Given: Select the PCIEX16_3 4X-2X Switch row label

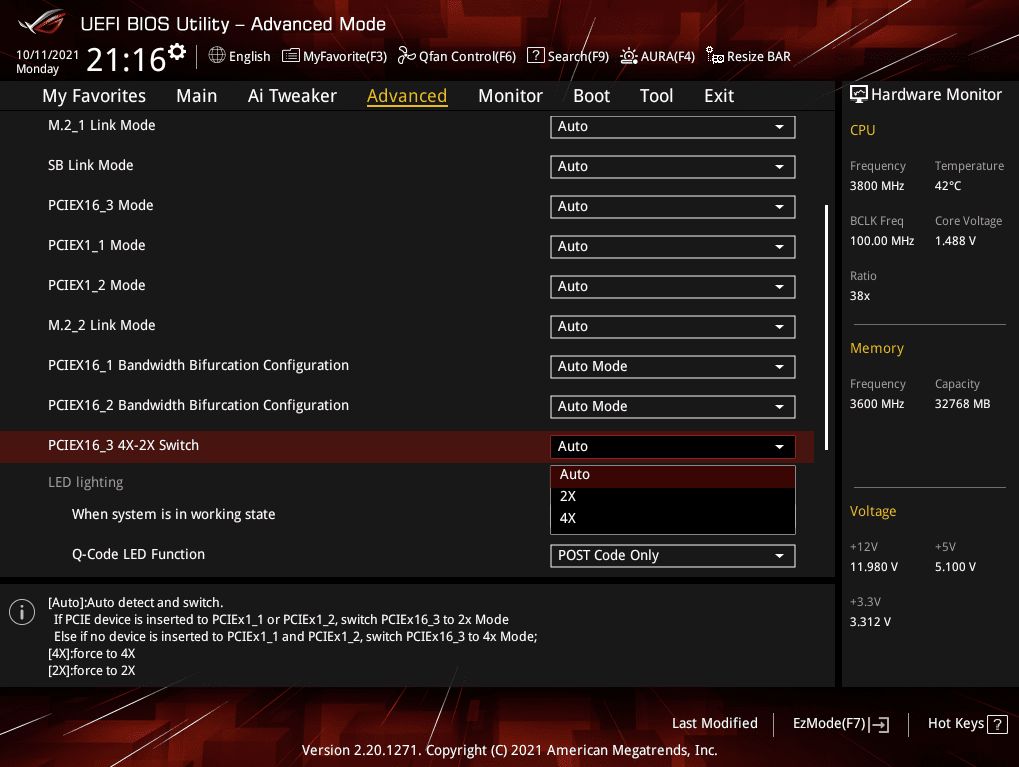Looking at the screenshot, I should click(x=123, y=445).
